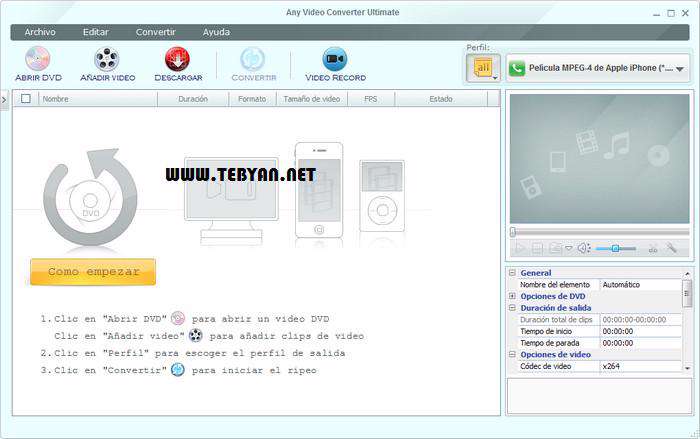Adjust the volume slider handle
700x439 pixels.
pos(615,249)
